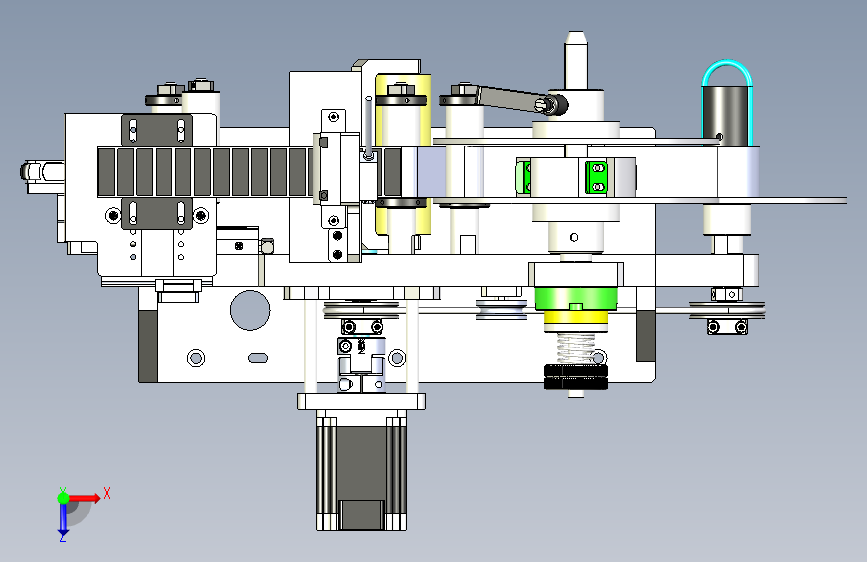Select the rightmost V-groove pulley

[x=727, y=311]
